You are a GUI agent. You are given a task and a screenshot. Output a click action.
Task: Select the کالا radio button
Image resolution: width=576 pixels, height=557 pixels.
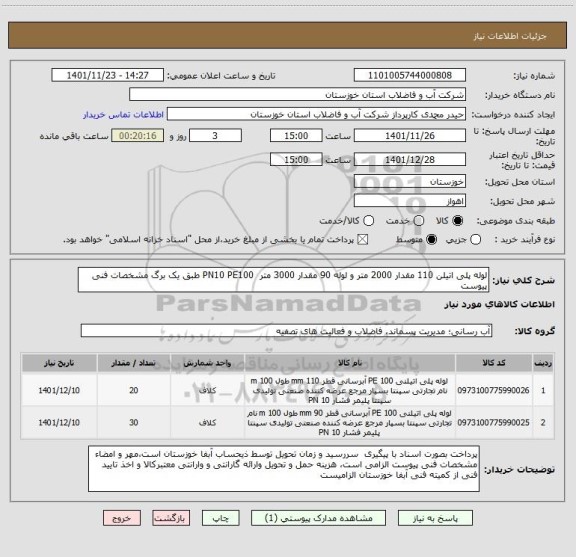[x=458, y=221]
